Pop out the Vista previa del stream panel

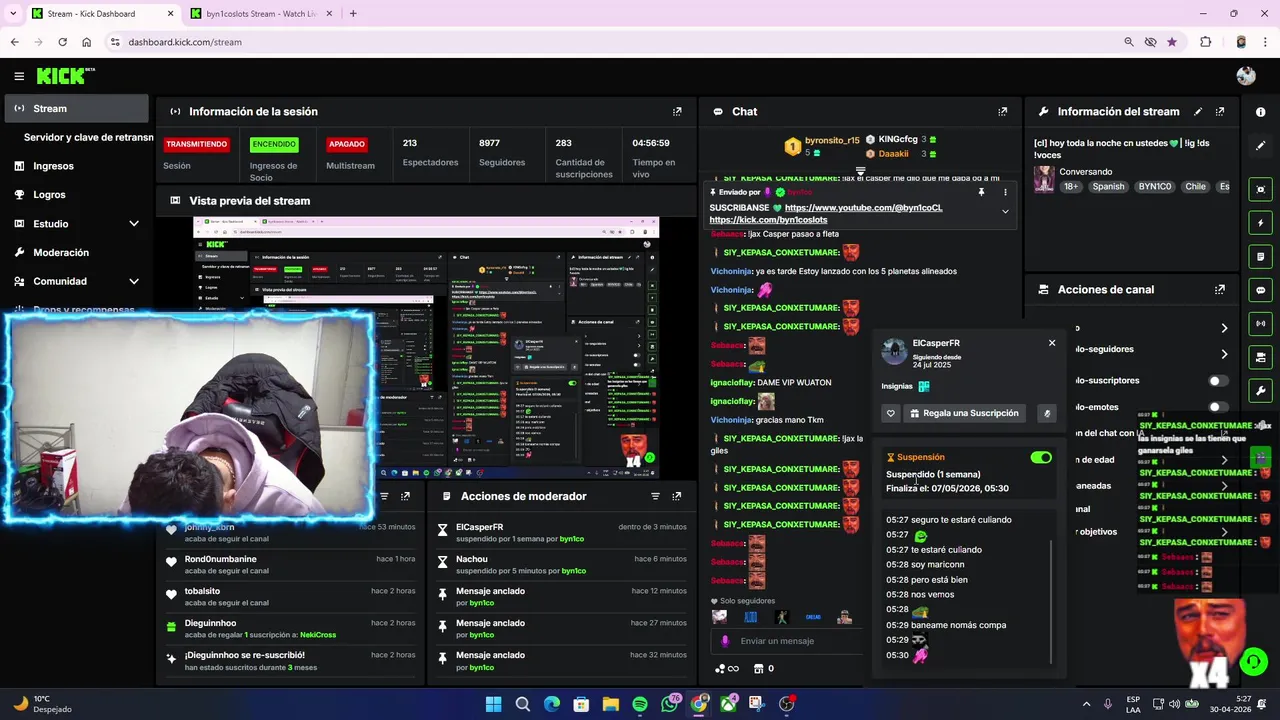click(x=677, y=201)
